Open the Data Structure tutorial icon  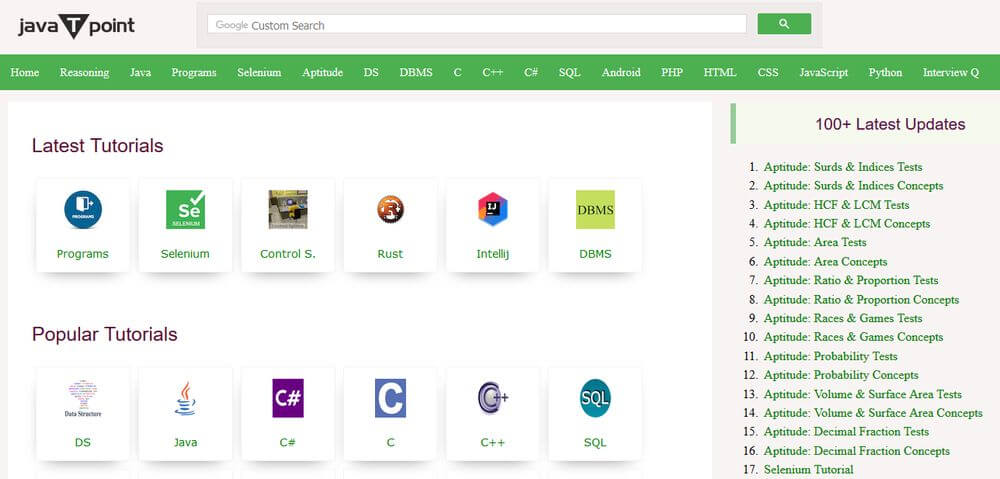click(83, 398)
